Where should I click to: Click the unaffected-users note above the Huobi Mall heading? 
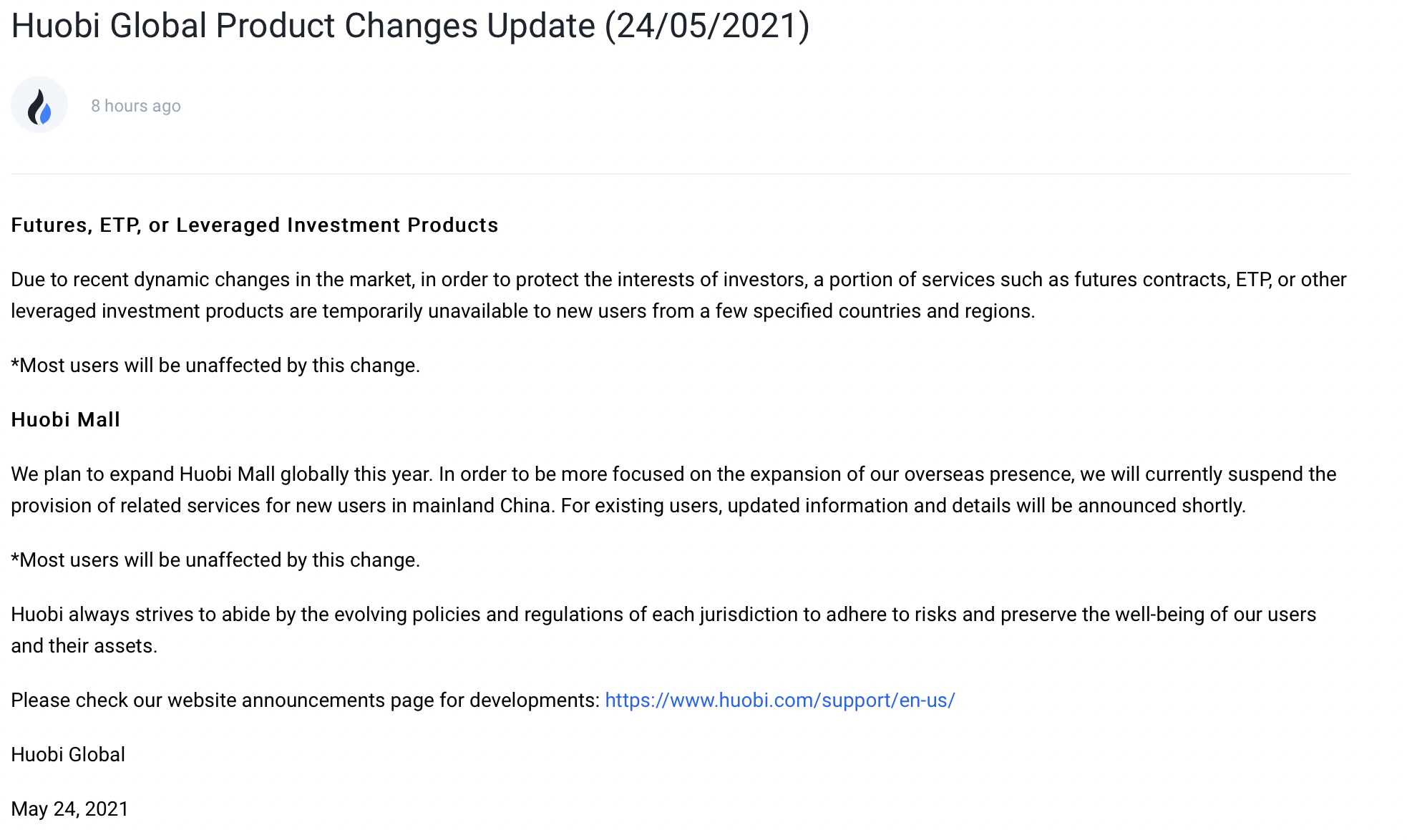click(215, 365)
